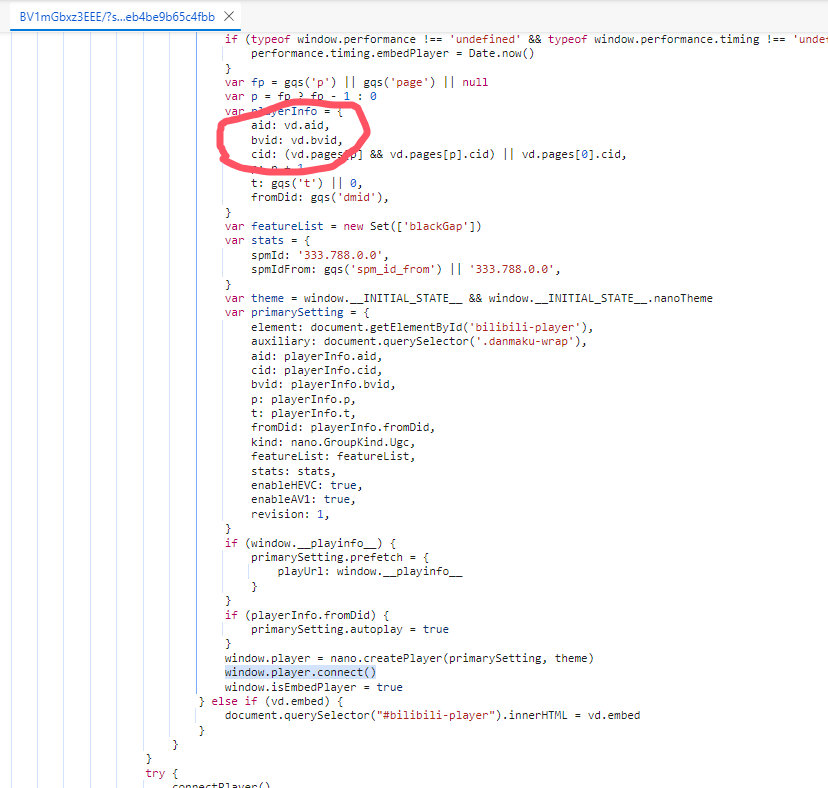Click the 'enableAV1: true,' line
The height and width of the screenshot is (788, 828).
coord(302,499)
